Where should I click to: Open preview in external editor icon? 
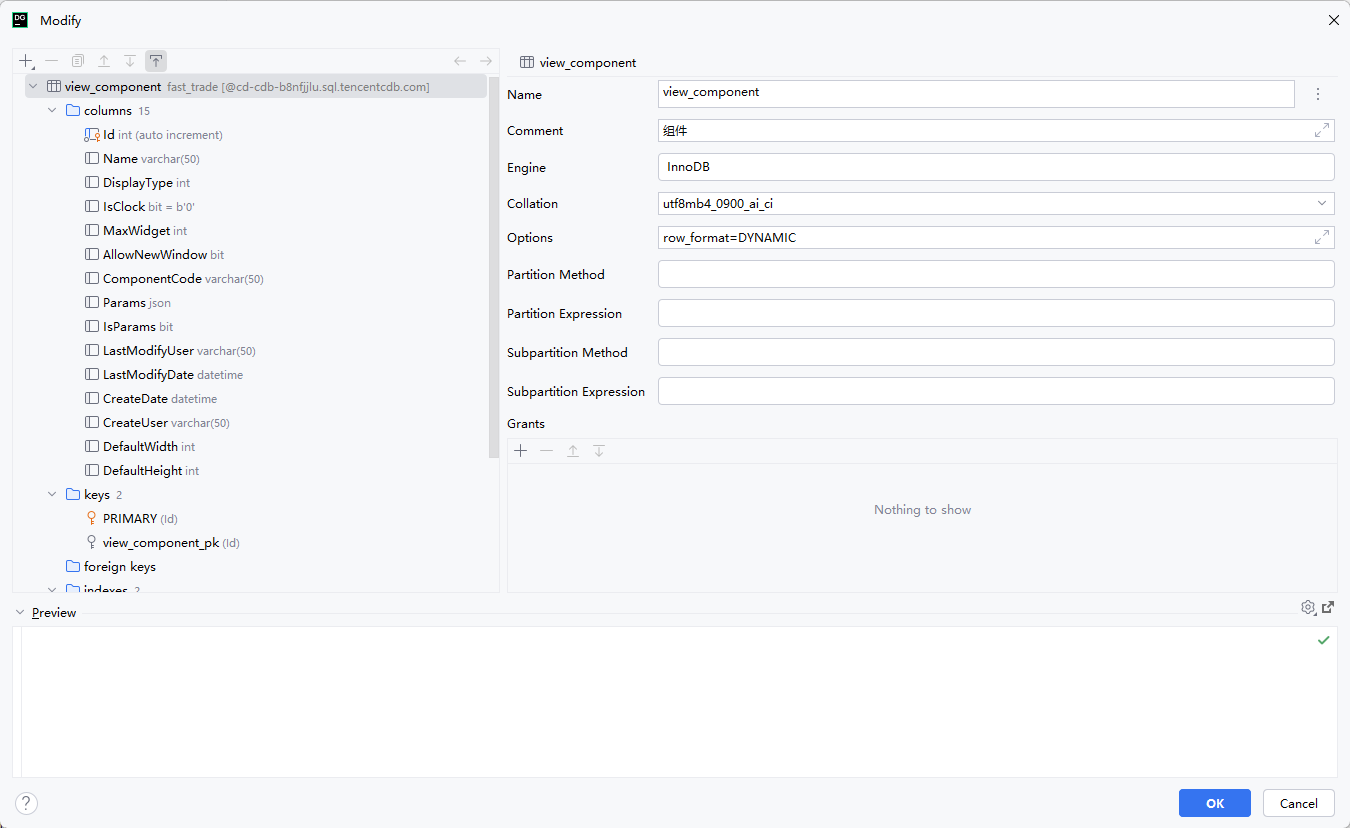tap(1328, 607)
